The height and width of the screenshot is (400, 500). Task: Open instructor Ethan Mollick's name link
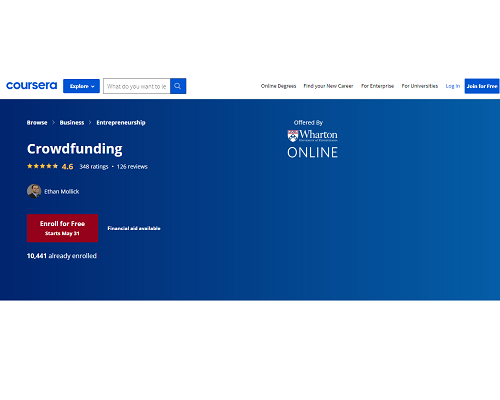(62, 191)
